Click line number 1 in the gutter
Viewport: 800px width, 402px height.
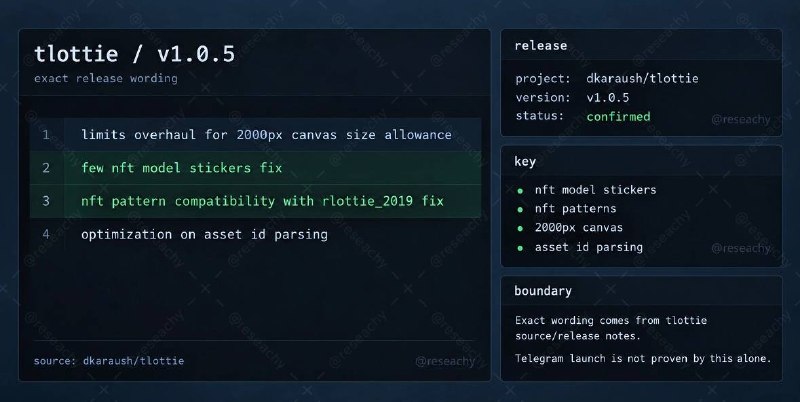click(x=46, y=135)
